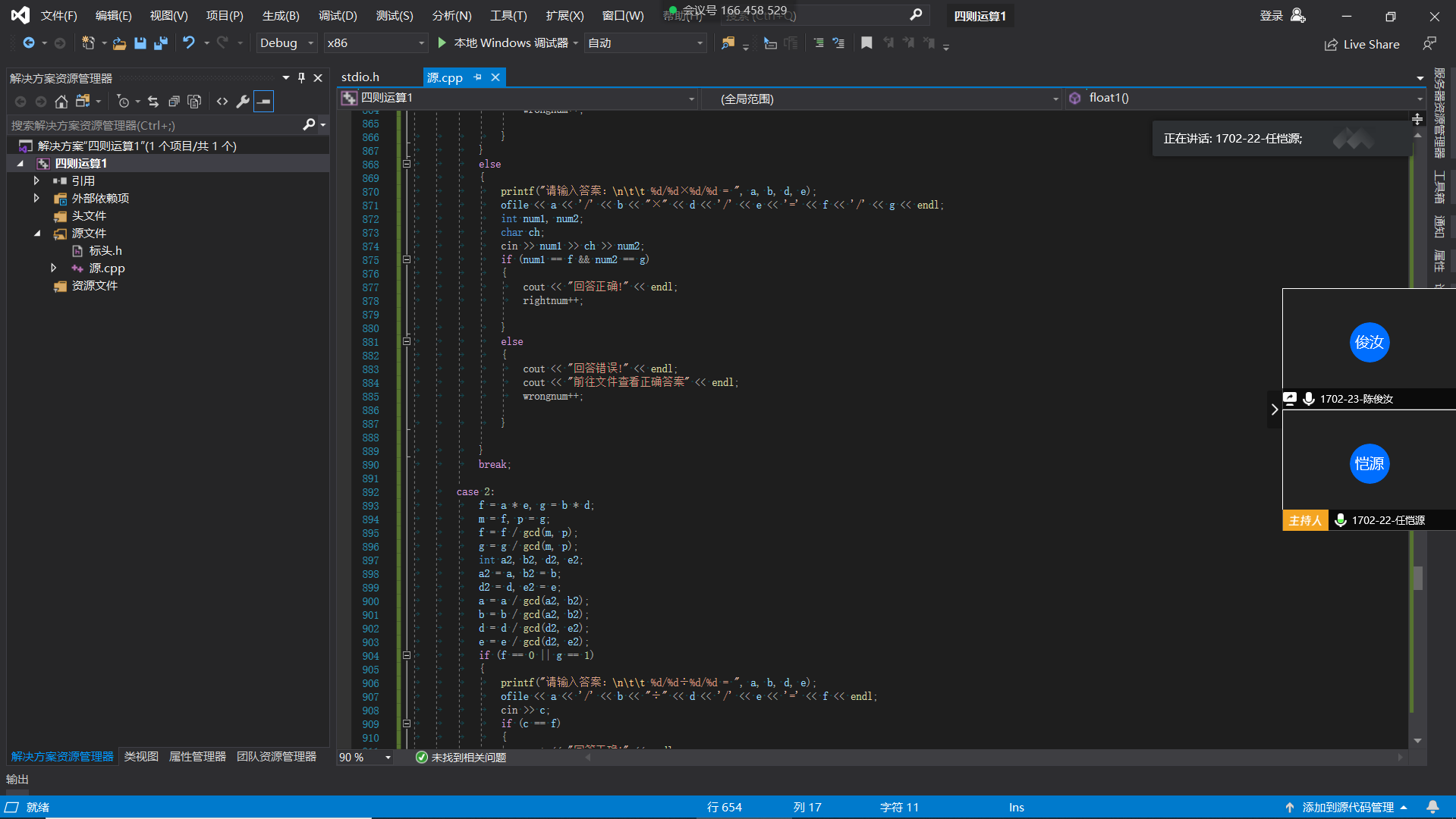The height and width of the screenshot is (819, 1456).
Task: Open Properties wrench icon in Solution Explorer
Action: point(243,101)
